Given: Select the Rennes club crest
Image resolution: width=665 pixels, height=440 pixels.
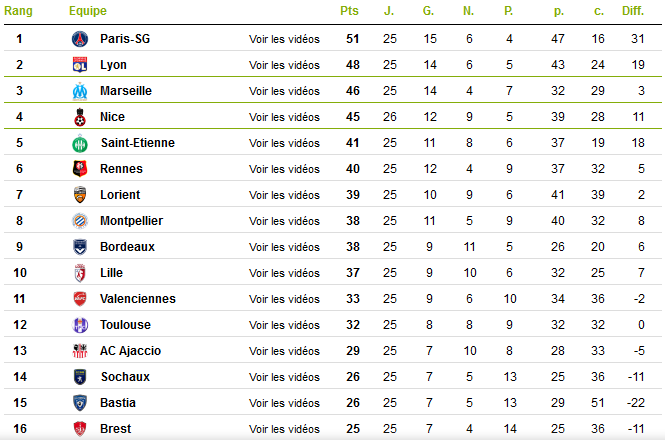Looking at the screenshot, I should pyautogui.click(x=80, y=169).
